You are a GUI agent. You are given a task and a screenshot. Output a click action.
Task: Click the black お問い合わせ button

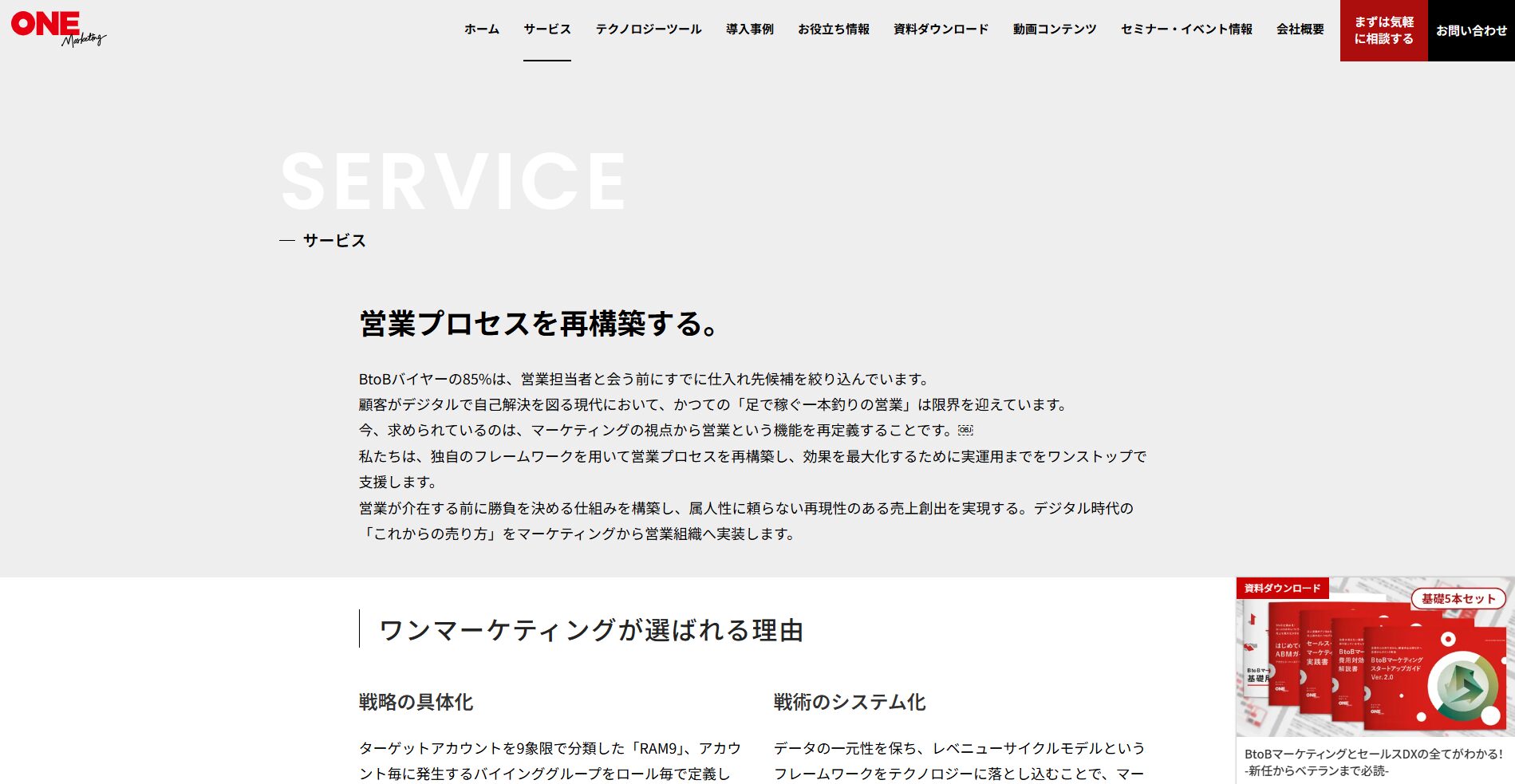1471,30
